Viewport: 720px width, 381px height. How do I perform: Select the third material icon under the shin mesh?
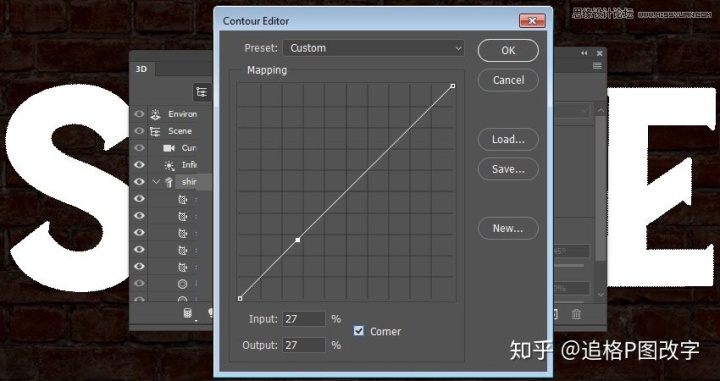coord(183,233)
